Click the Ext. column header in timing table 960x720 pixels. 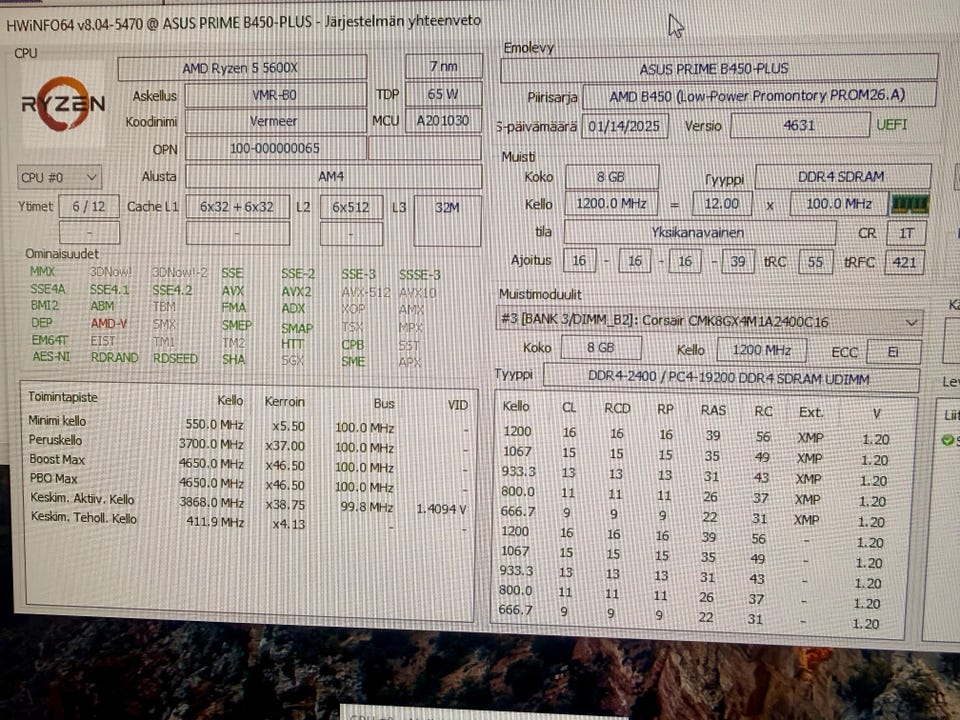[811, 412]
